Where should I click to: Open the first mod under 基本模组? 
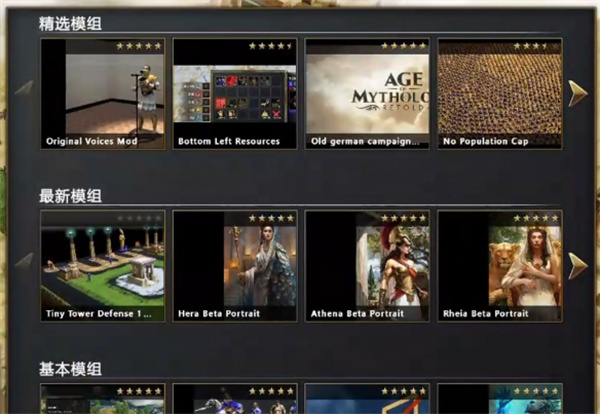coord(103,400)
